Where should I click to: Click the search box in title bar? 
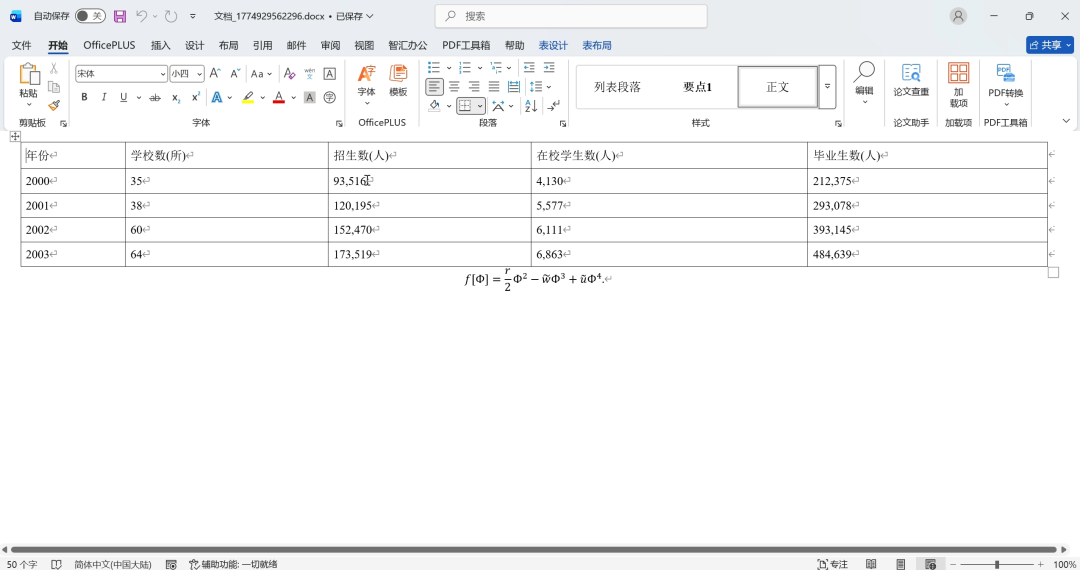pyautogui.click(x=571, y=16)
